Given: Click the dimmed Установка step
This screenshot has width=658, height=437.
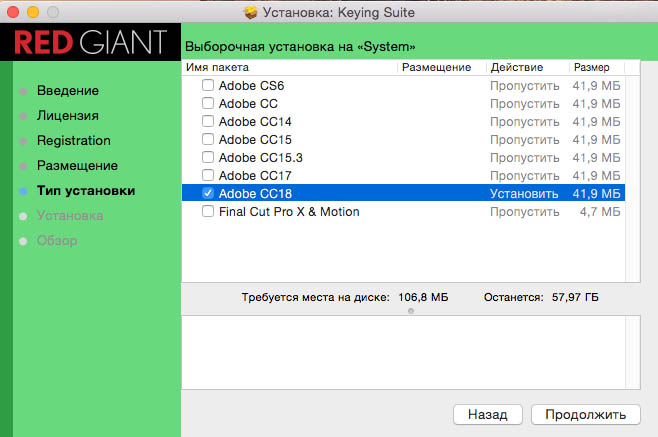Looking at the screenshot, I should [70, 216].
